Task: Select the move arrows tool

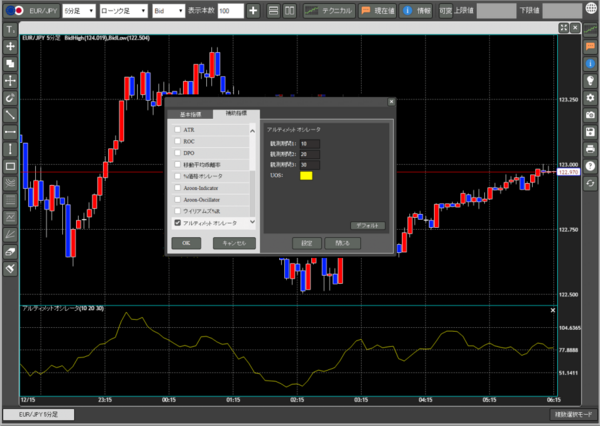Action: click(10, 81)
